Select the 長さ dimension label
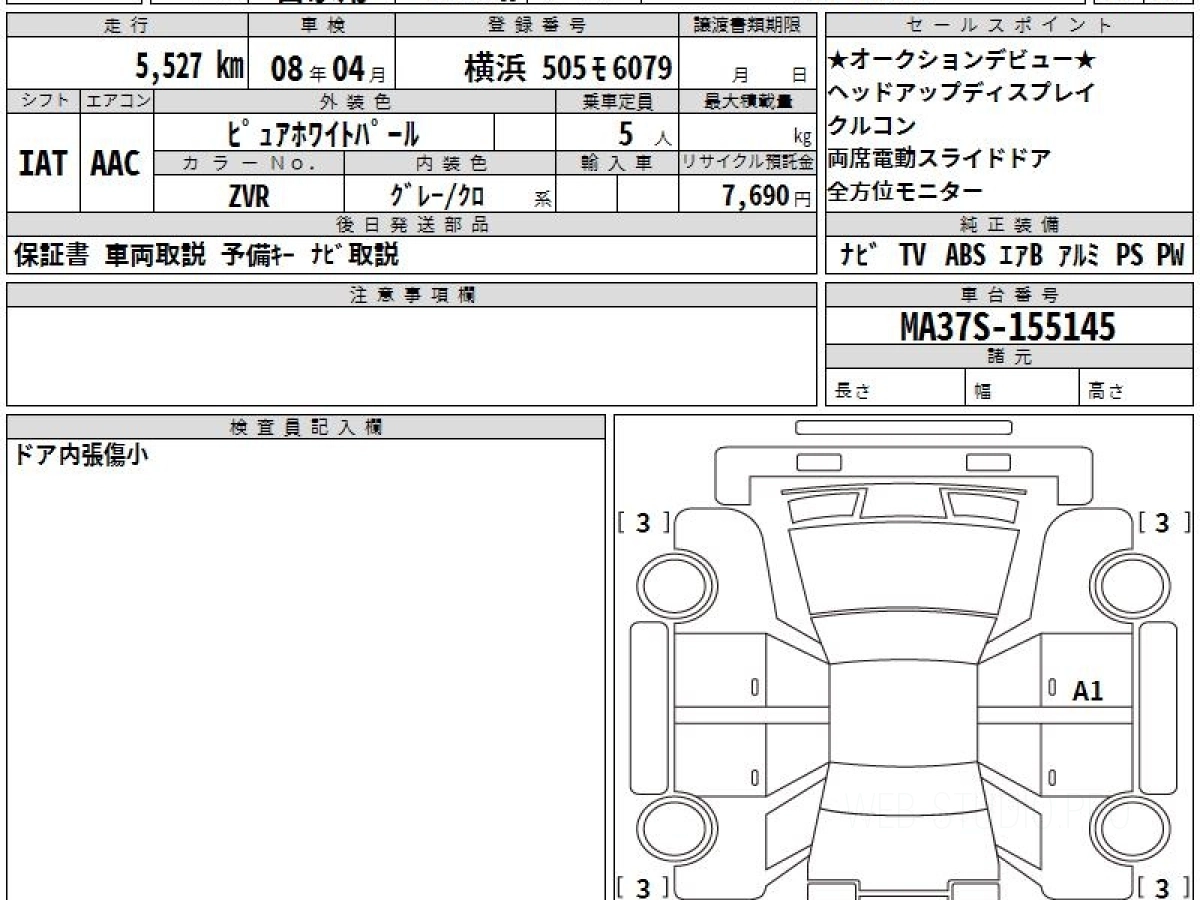The width and height of the screenshot is (1200, 900). point(854,392)
